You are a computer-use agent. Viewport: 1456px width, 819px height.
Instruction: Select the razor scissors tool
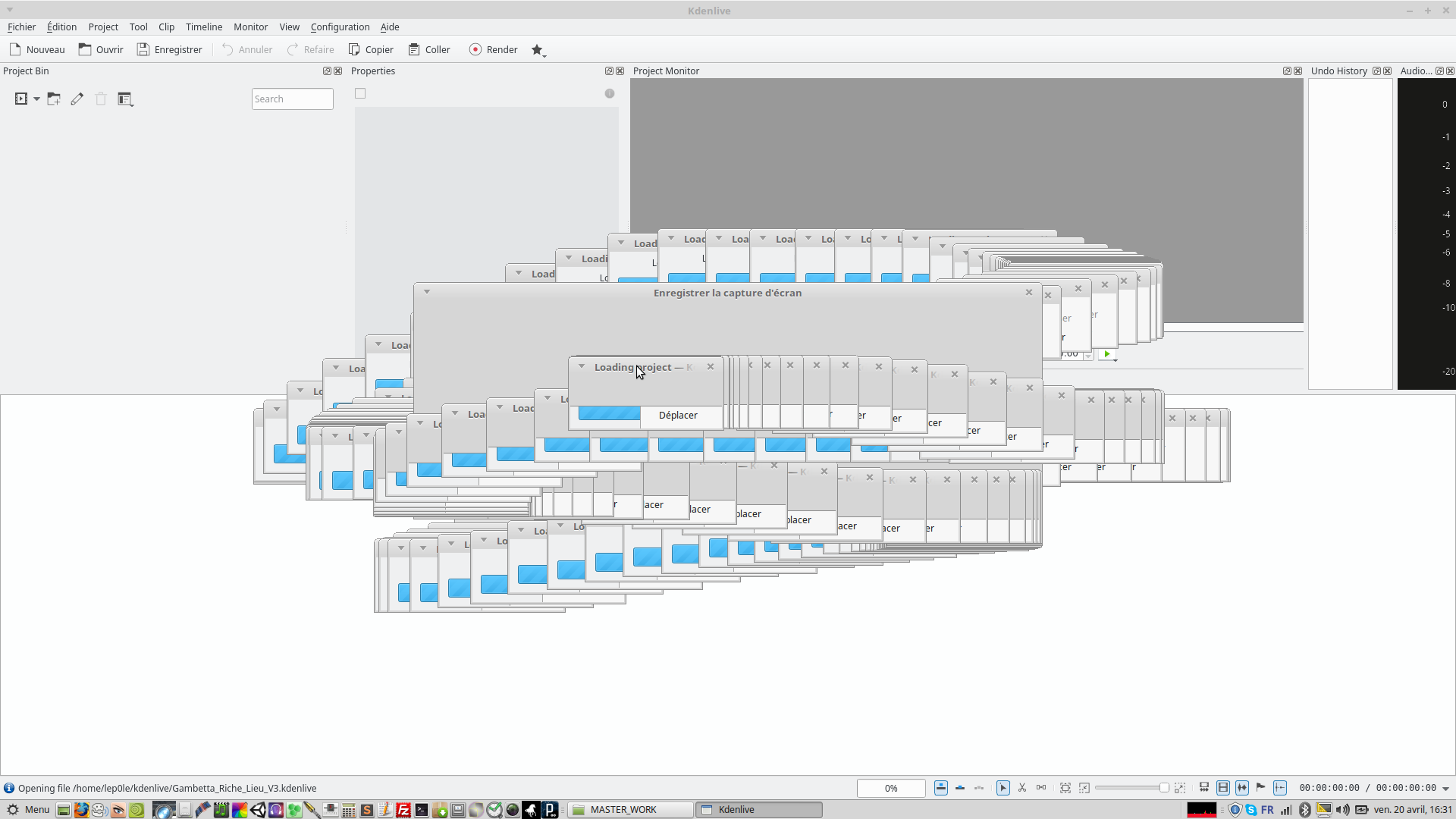[1022, 788]
